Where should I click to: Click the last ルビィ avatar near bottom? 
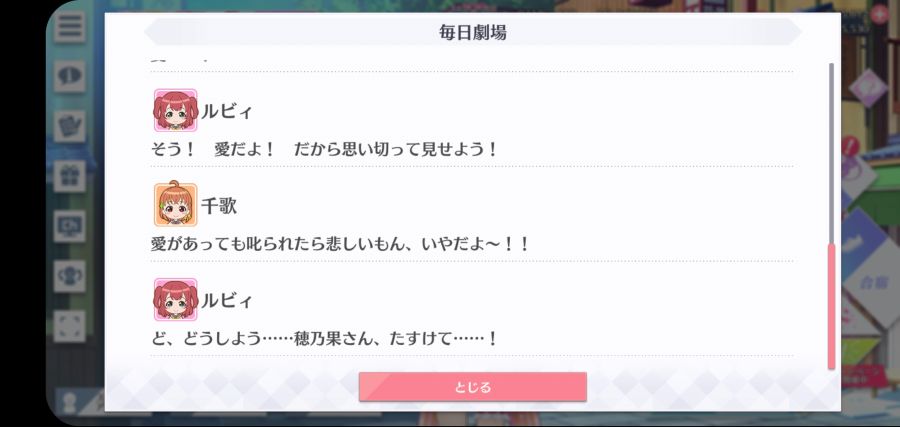tap(175, 300)
